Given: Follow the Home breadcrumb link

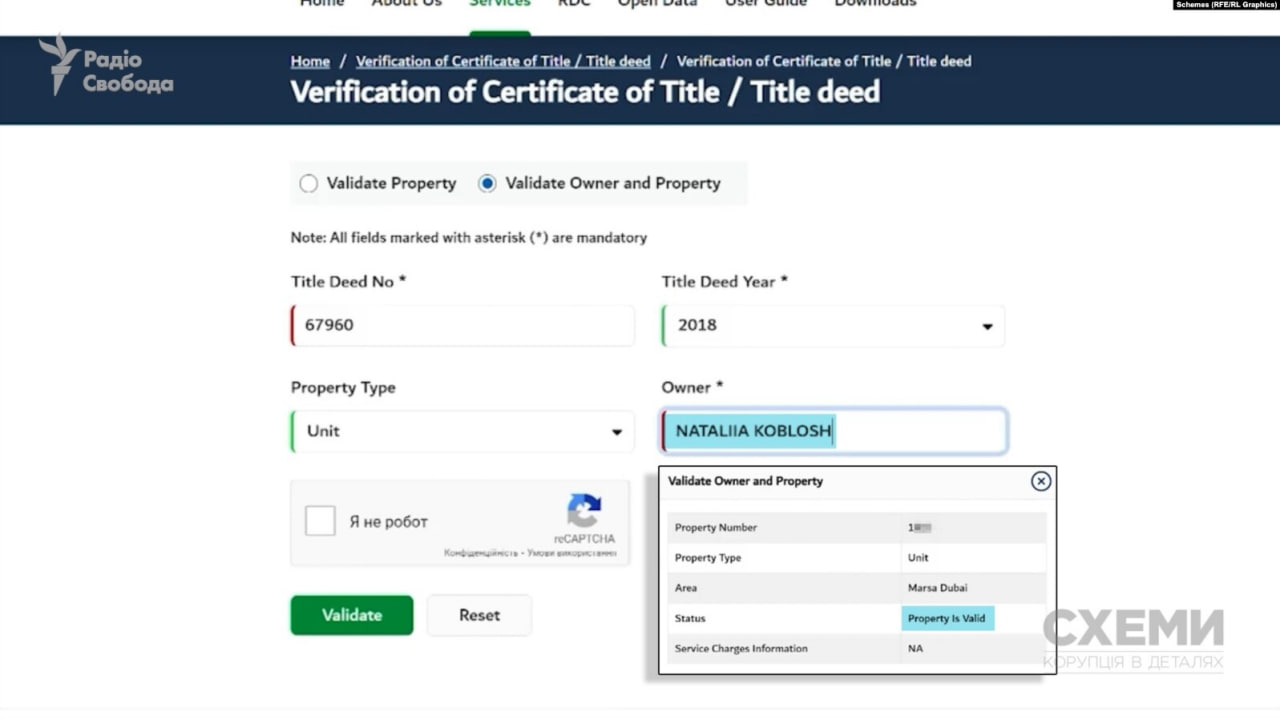Looking at the screenshot, I should [x=310, y=61].
